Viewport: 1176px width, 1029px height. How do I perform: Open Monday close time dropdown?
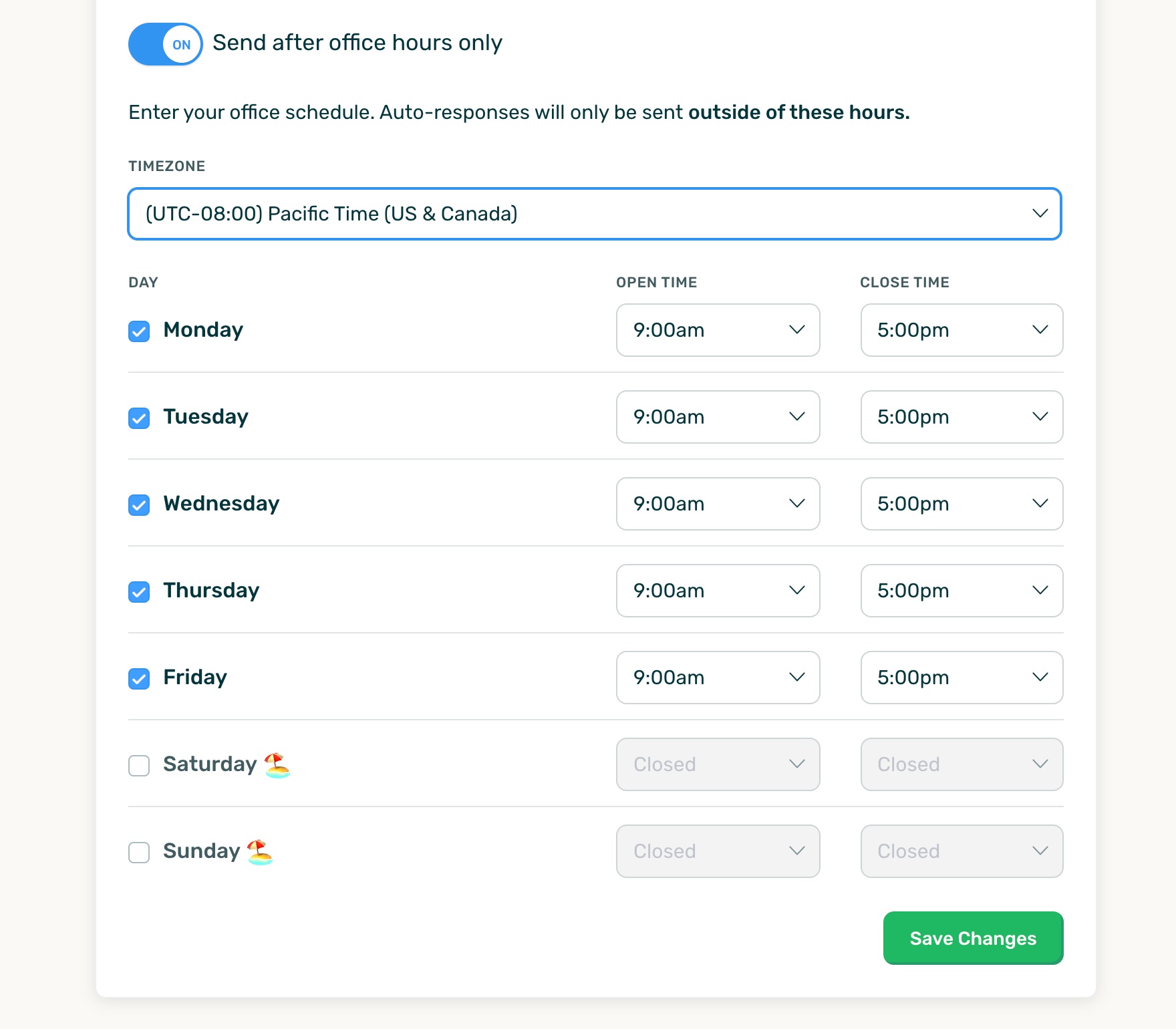pyautogui.click(x=962, y=330)
